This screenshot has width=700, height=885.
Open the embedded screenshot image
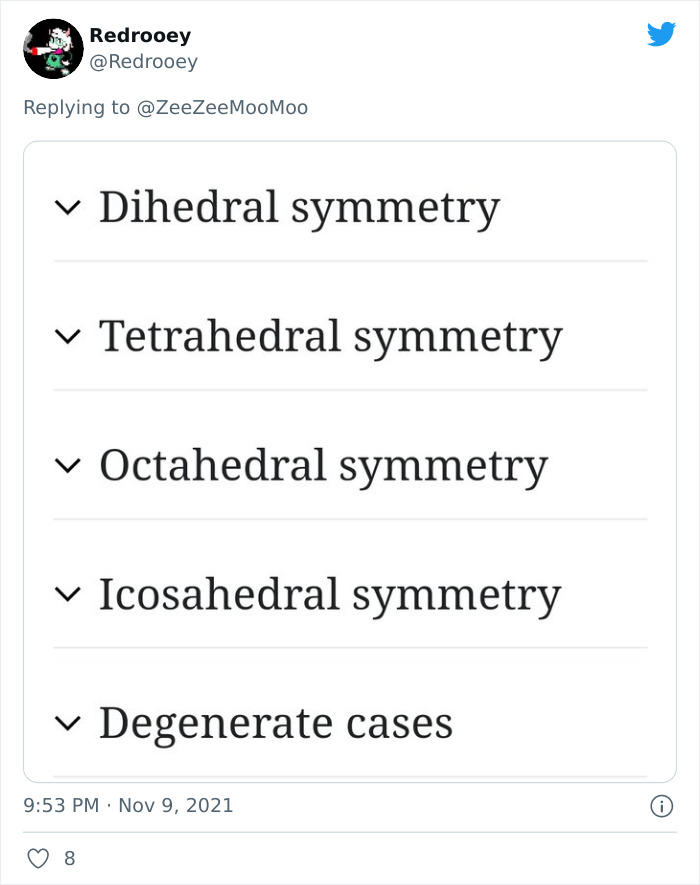[x=350, y=460]
